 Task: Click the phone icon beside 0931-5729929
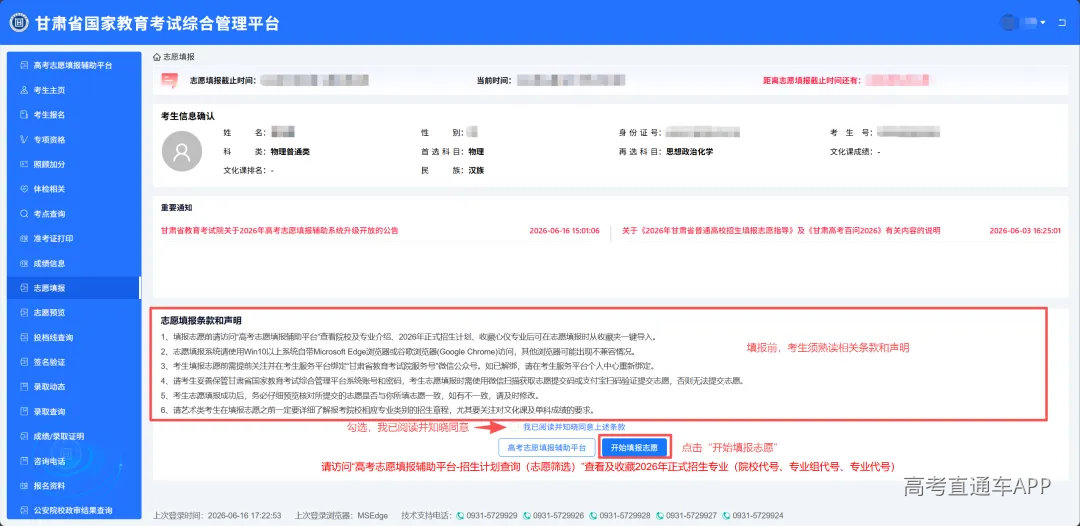[460, 516]
